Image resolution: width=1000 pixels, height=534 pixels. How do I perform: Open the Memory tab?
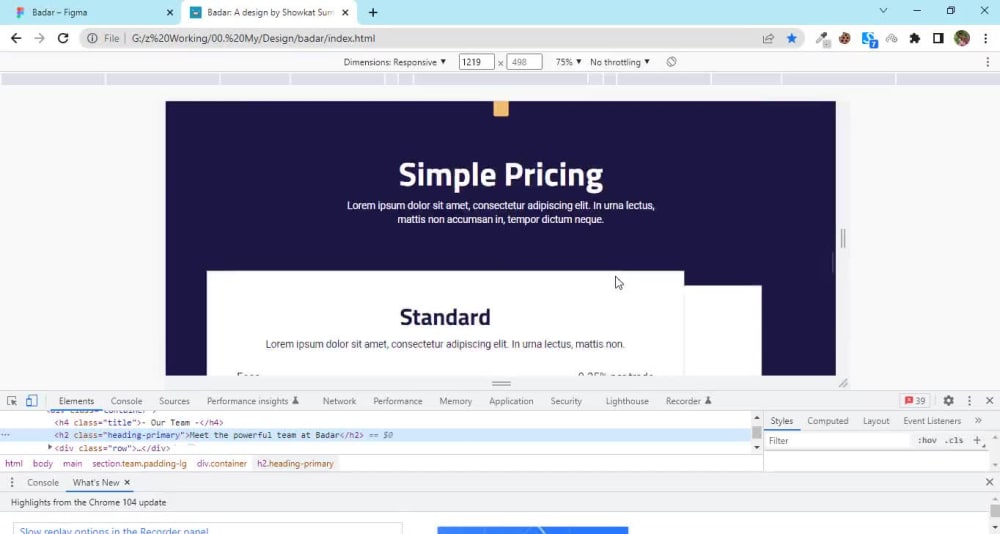point(455,401)
